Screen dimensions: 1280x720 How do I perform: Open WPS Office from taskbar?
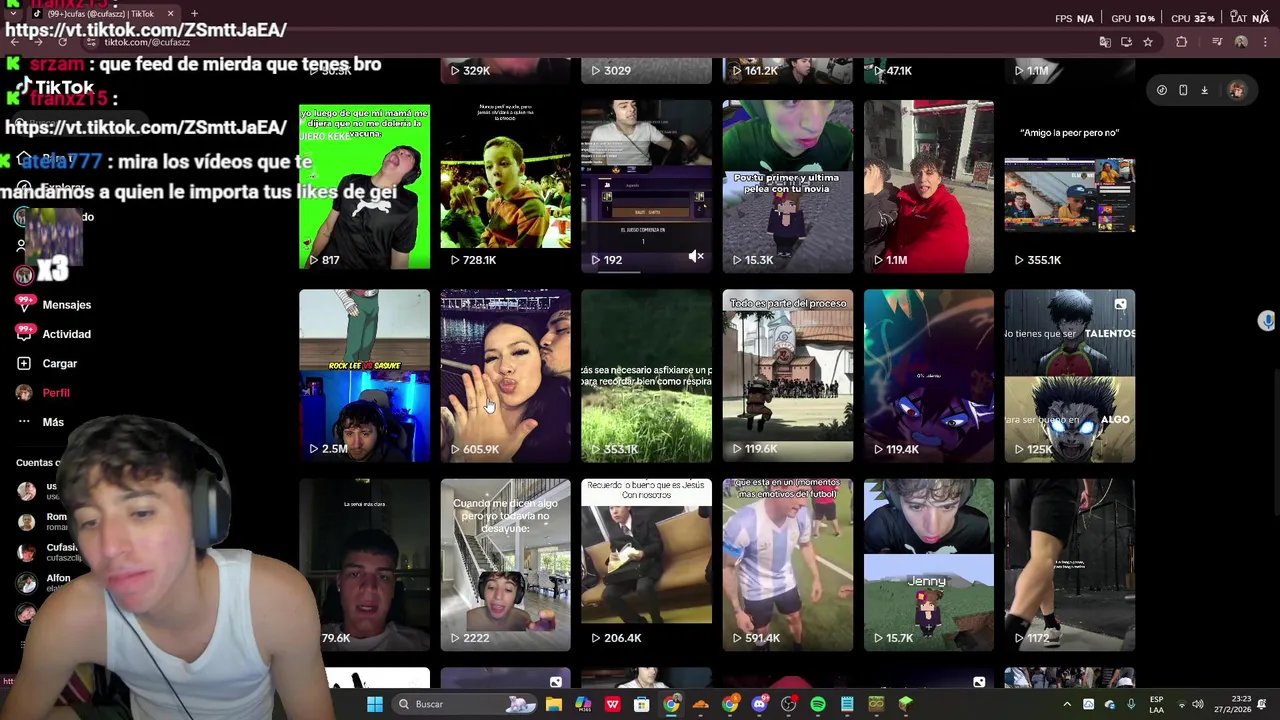point(612,704)
